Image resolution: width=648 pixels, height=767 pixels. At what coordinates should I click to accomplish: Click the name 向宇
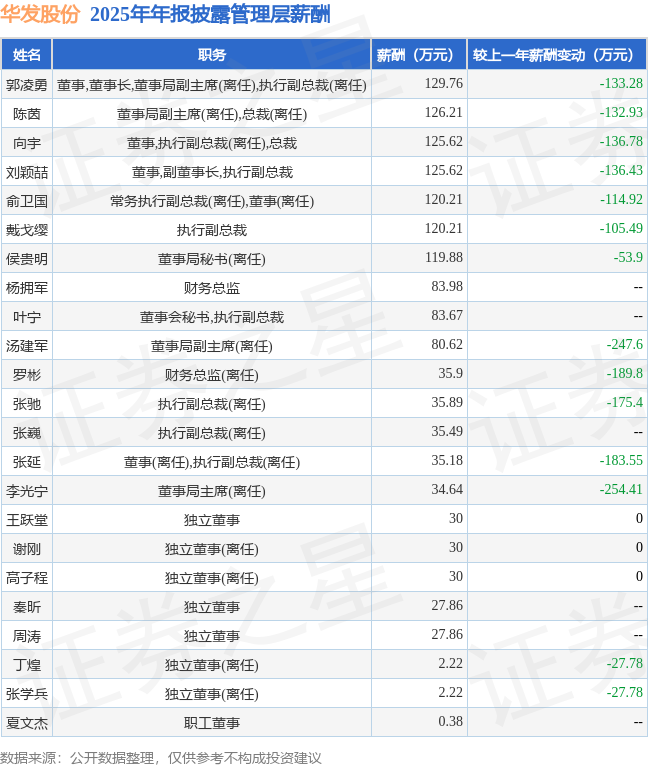(26, 143)
